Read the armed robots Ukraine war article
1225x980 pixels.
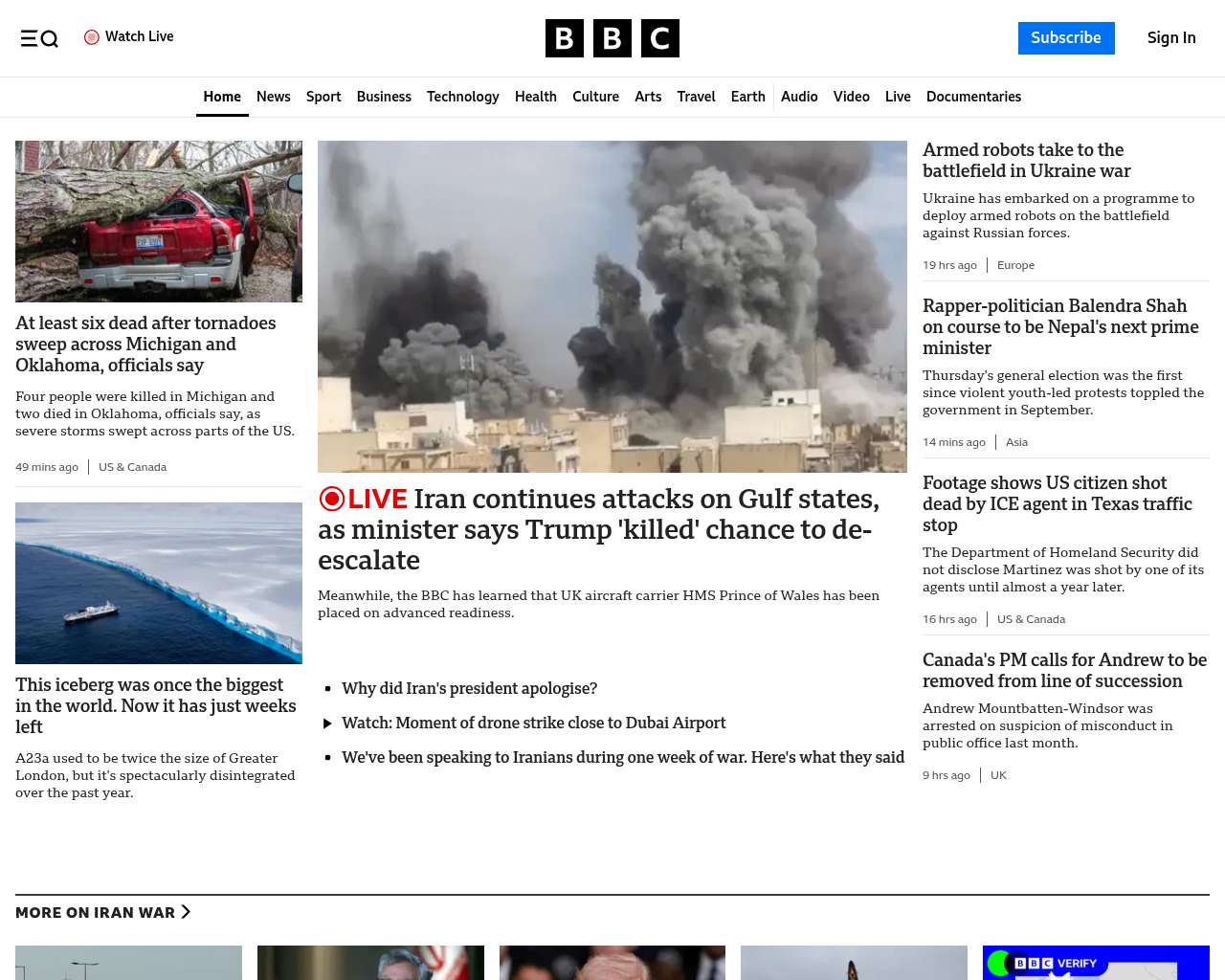1026,161
